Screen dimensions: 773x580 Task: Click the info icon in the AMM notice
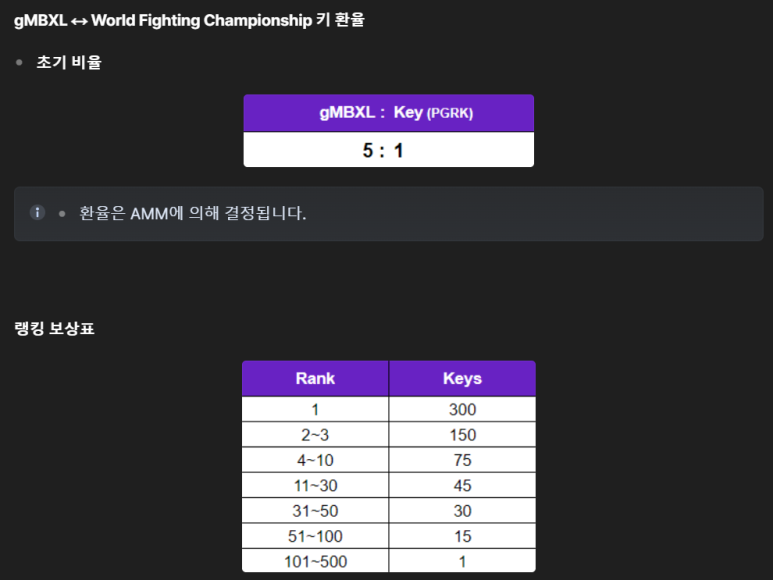(x=37, y=212)
